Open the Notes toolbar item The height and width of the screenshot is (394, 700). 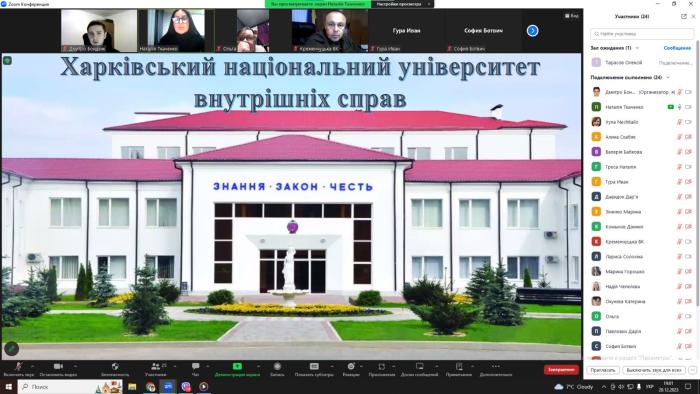click(x=458, y=369)
